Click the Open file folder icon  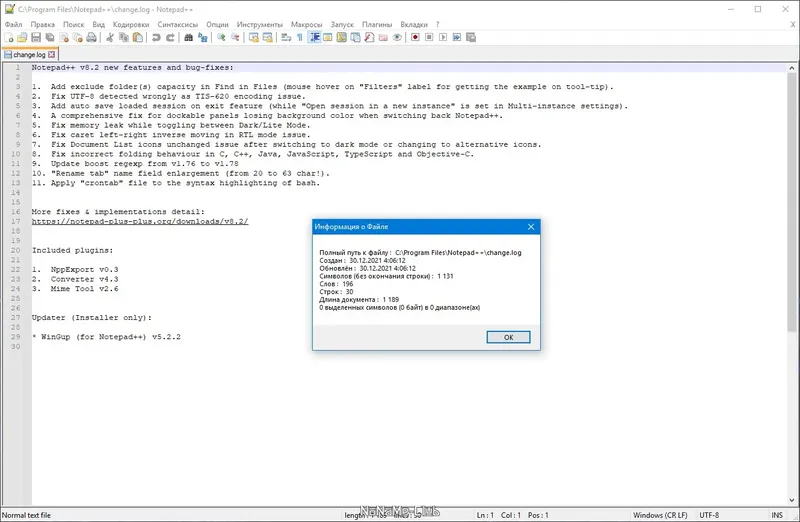22,37
